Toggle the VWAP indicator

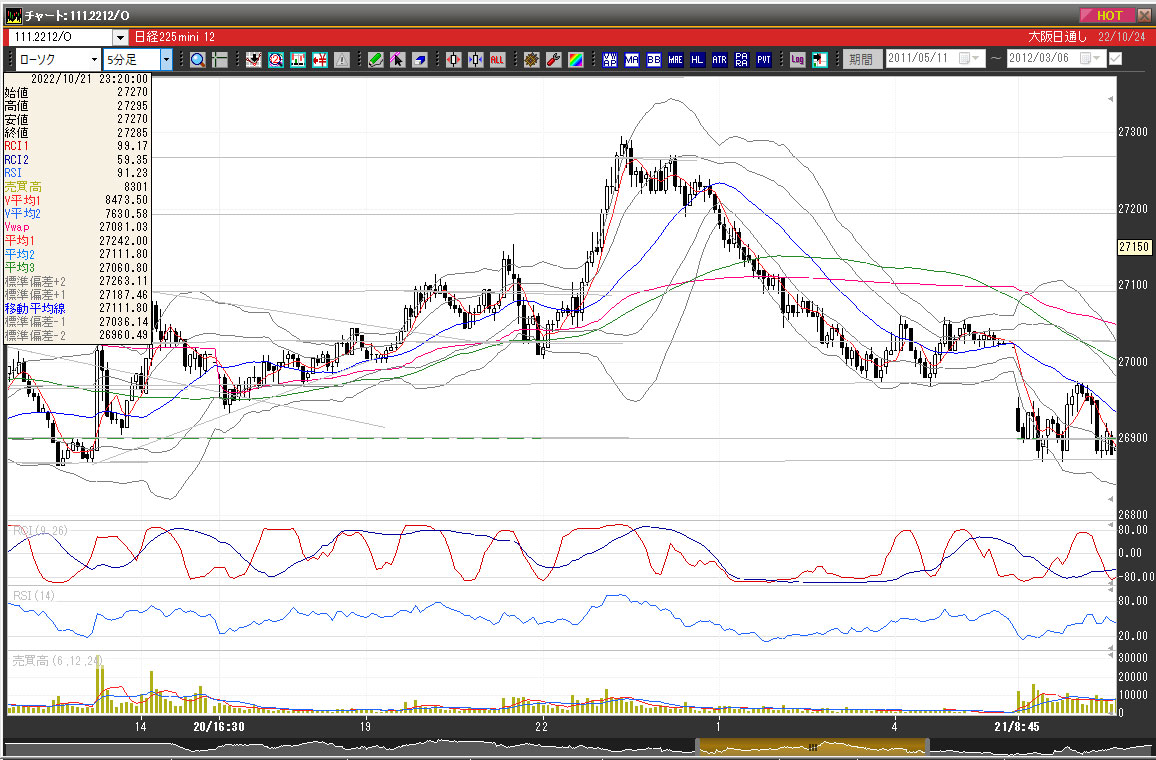click(x=610, y=60)
